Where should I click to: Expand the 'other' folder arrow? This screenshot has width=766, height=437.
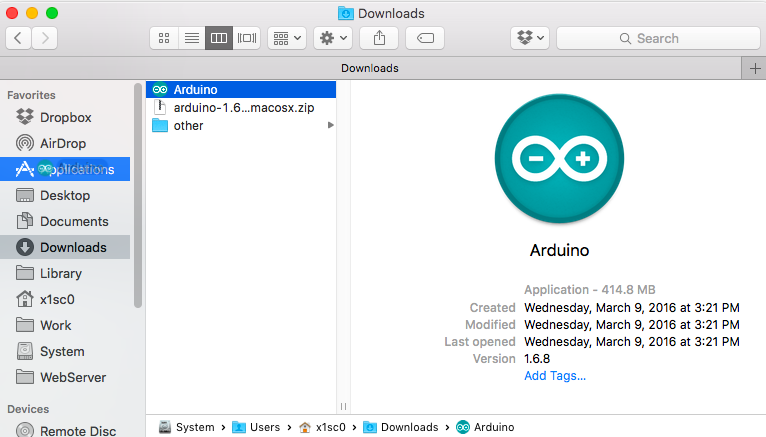click(x=330, y=125)
